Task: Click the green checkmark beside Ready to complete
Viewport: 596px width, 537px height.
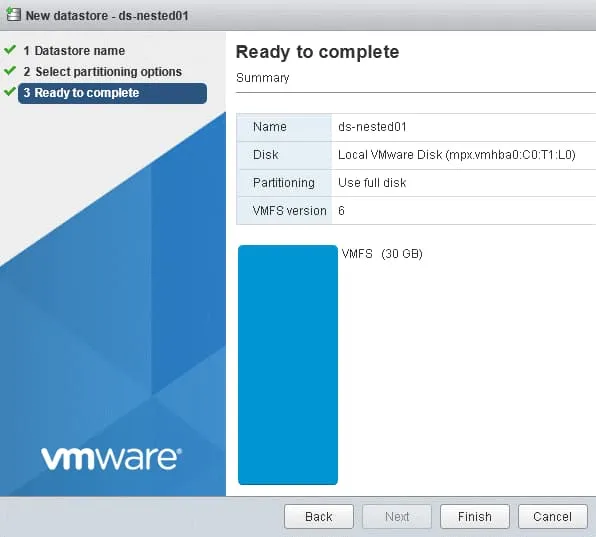Action: point(10,92)
